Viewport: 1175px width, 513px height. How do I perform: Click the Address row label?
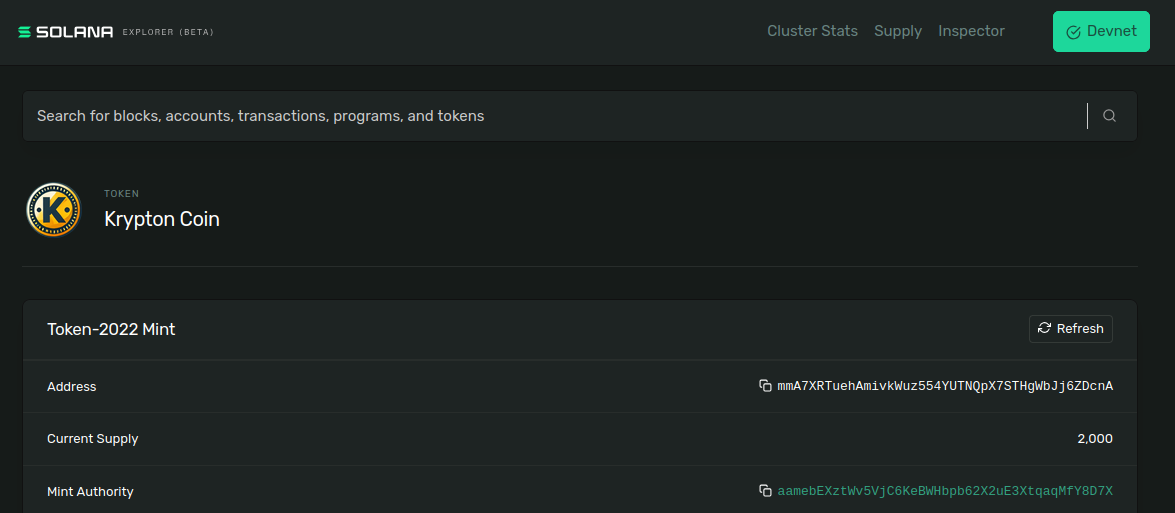72,387
